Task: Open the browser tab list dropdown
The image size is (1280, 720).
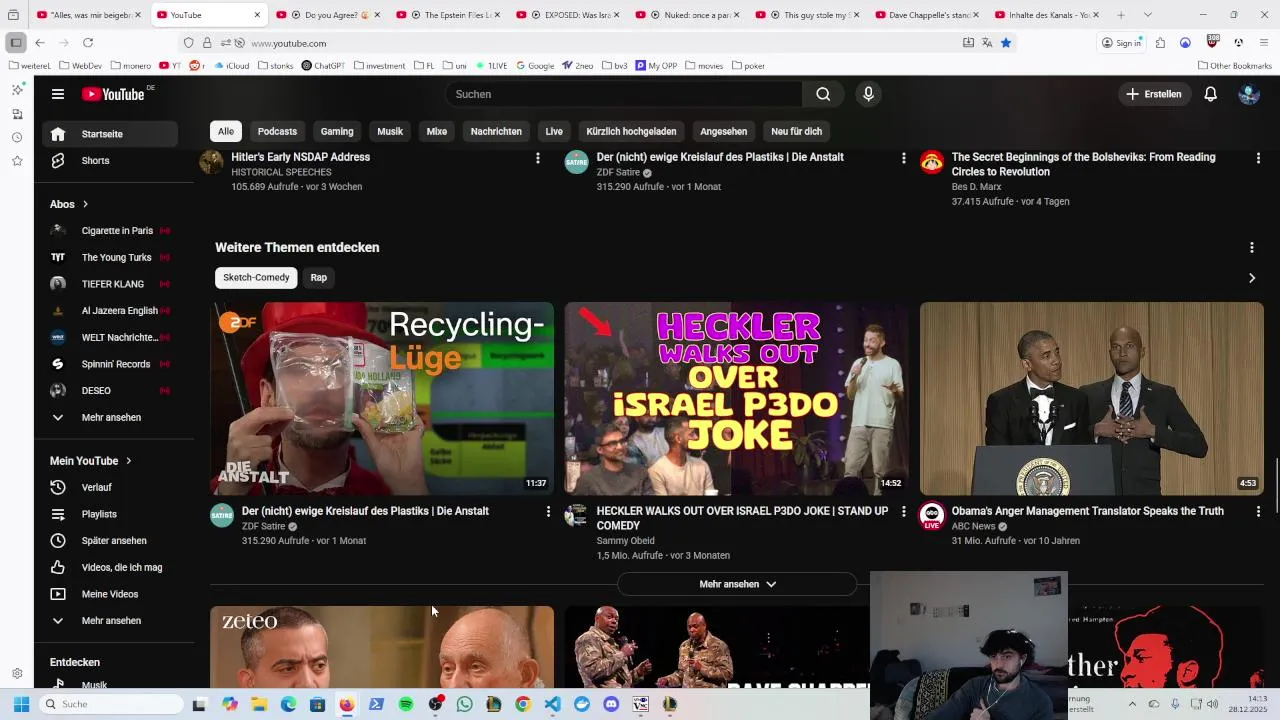Action: point(1147,15)
